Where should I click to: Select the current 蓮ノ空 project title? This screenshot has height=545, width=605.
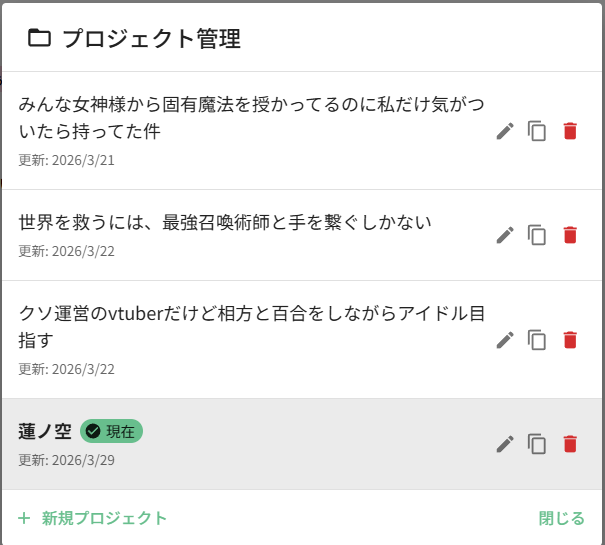click(45, 431)
